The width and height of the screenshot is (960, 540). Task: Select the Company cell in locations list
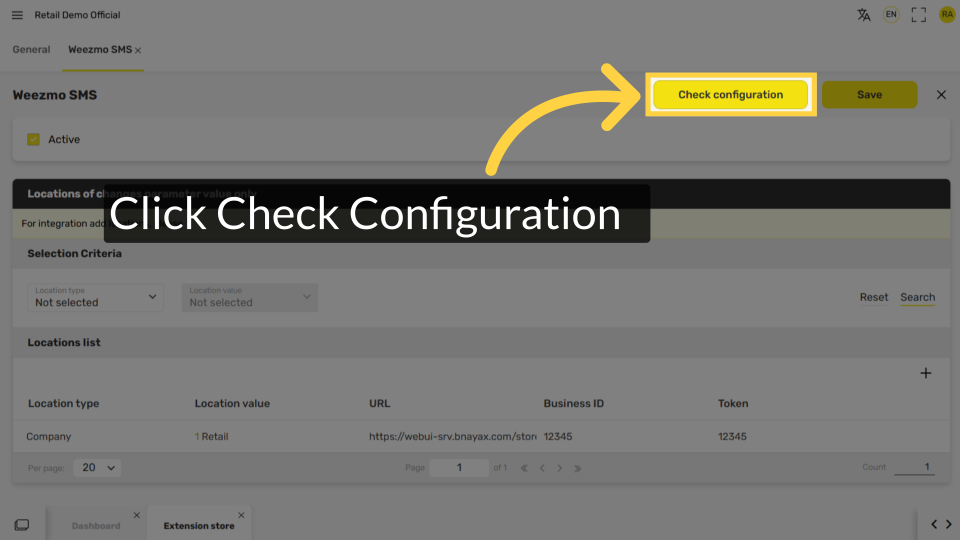48,437
